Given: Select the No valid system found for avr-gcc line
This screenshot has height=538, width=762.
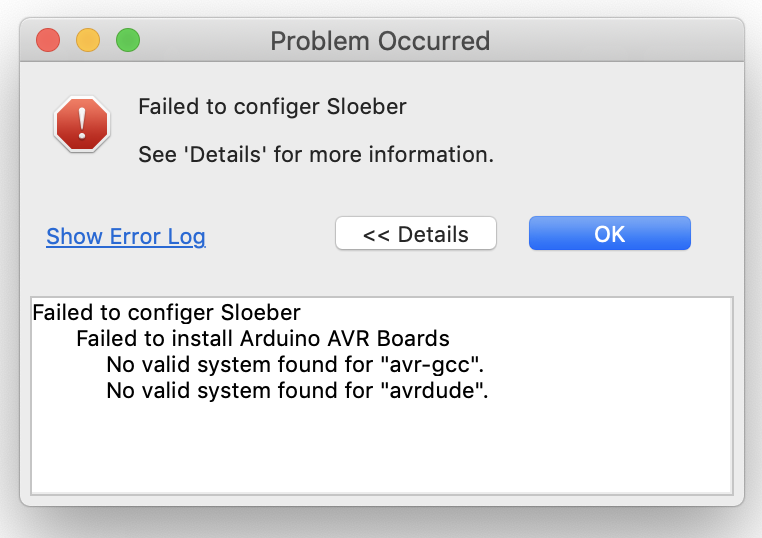Looking at the screenshot, I should [295, 364].
